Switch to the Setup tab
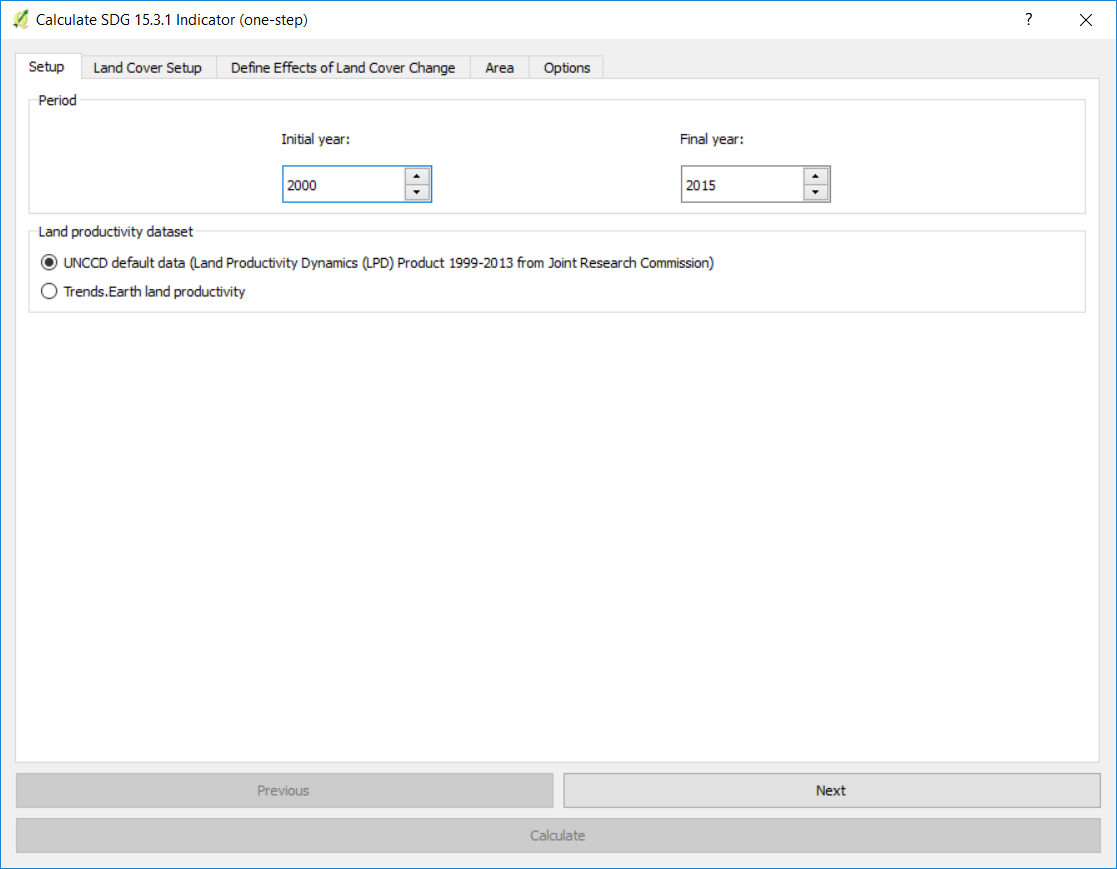1117x869 pixels. tap(47, 67)
